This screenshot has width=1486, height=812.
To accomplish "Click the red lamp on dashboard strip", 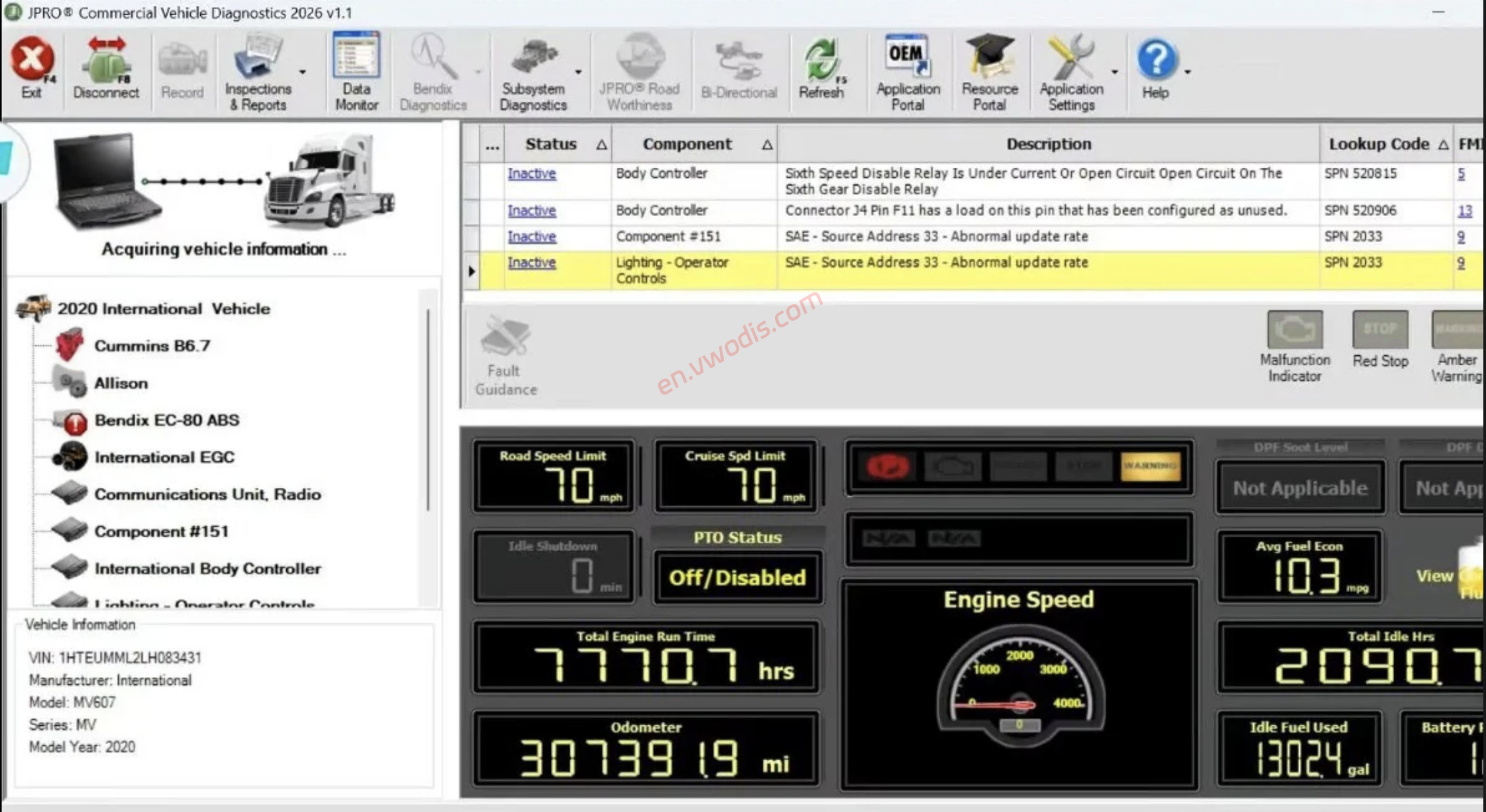I will click(888, 467).
